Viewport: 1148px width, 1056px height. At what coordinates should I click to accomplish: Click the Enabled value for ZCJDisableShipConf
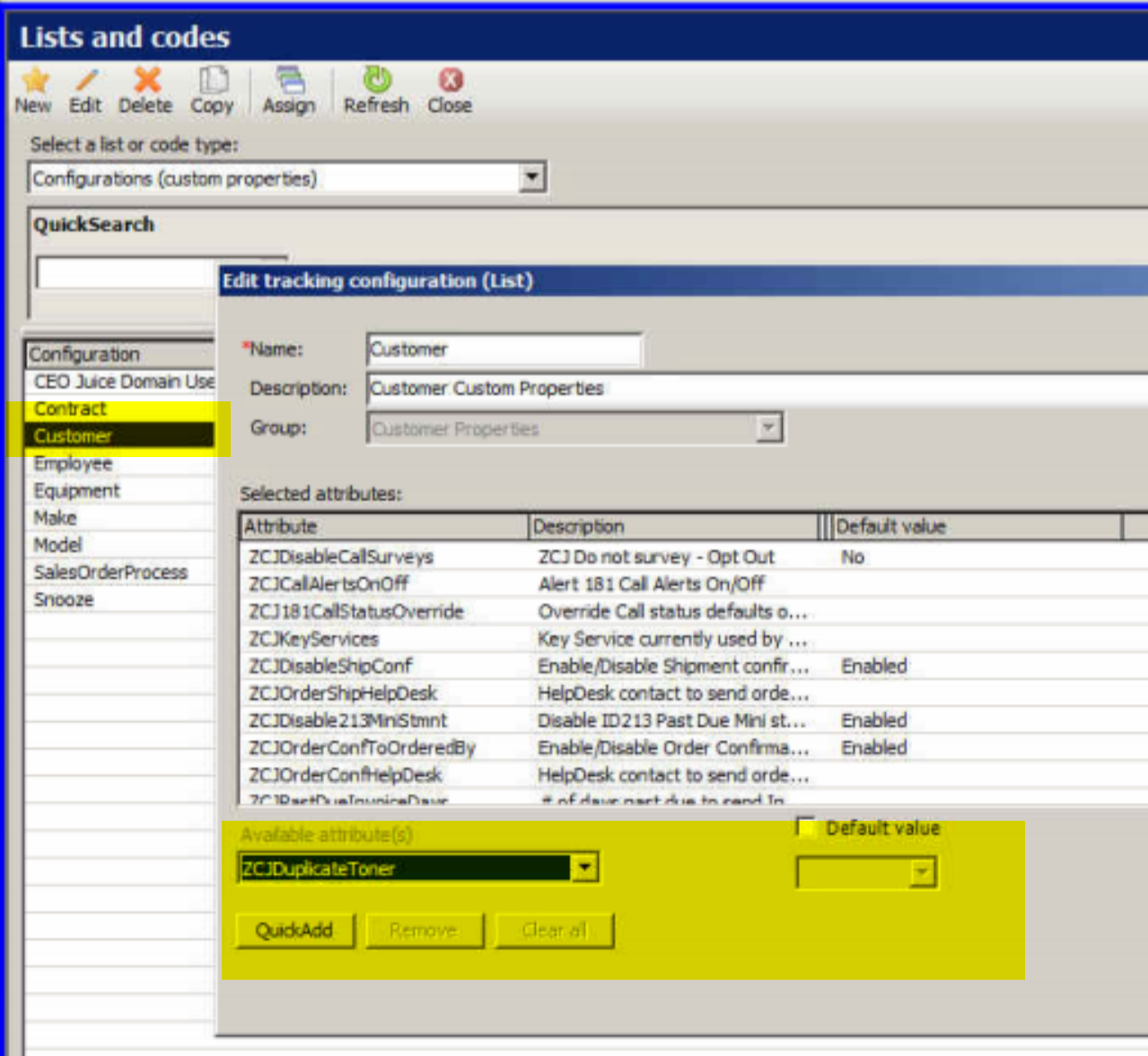pyautogui.click(x=874, y=666)
